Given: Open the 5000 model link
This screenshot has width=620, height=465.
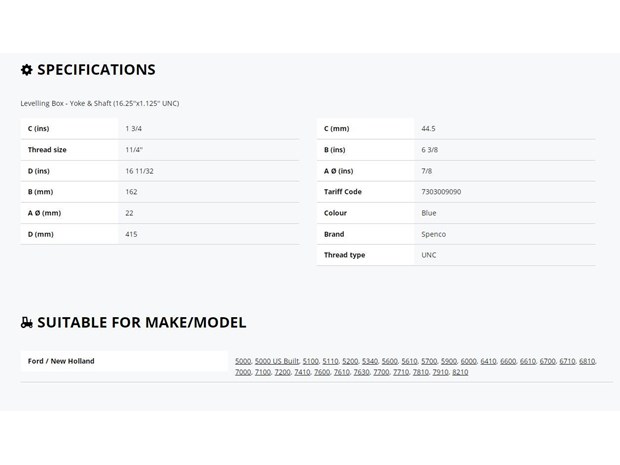Looking at the screenshot, I should pos(243,361).
